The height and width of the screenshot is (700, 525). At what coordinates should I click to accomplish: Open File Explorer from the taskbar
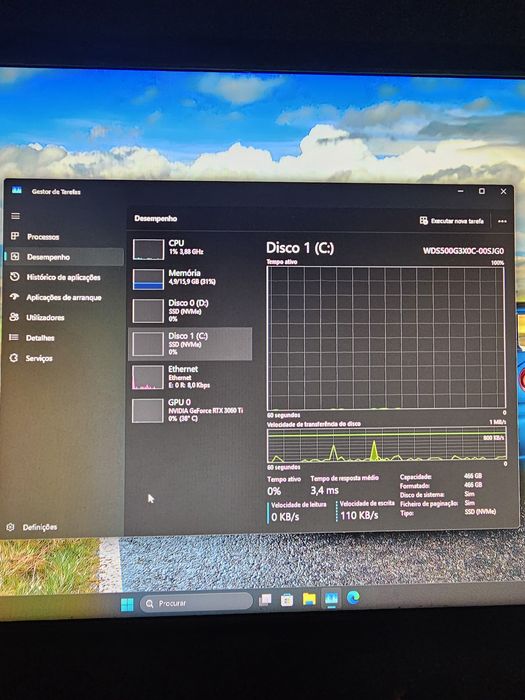click(x=309, y=599)
